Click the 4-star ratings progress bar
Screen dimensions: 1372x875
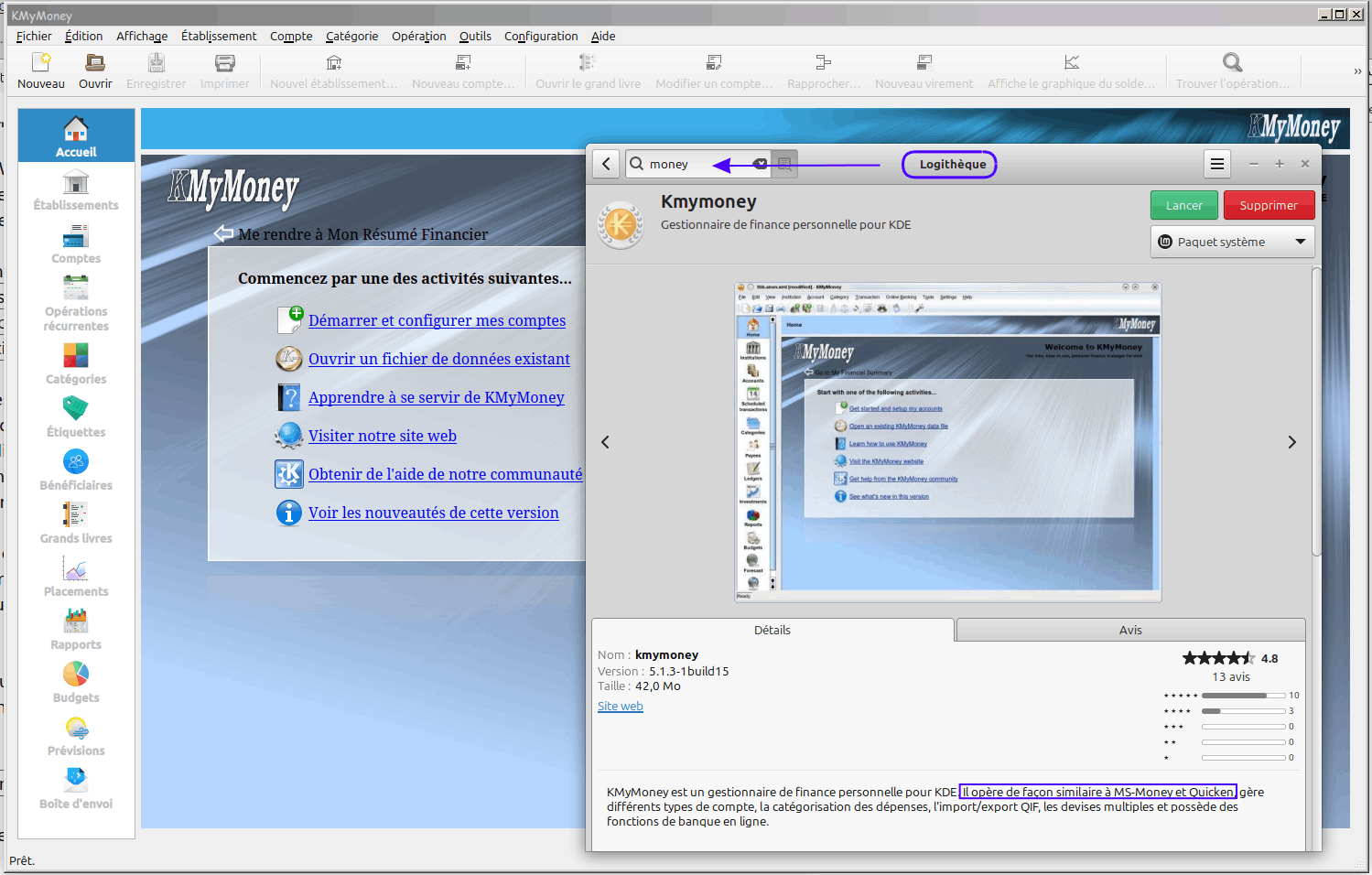1243,709
